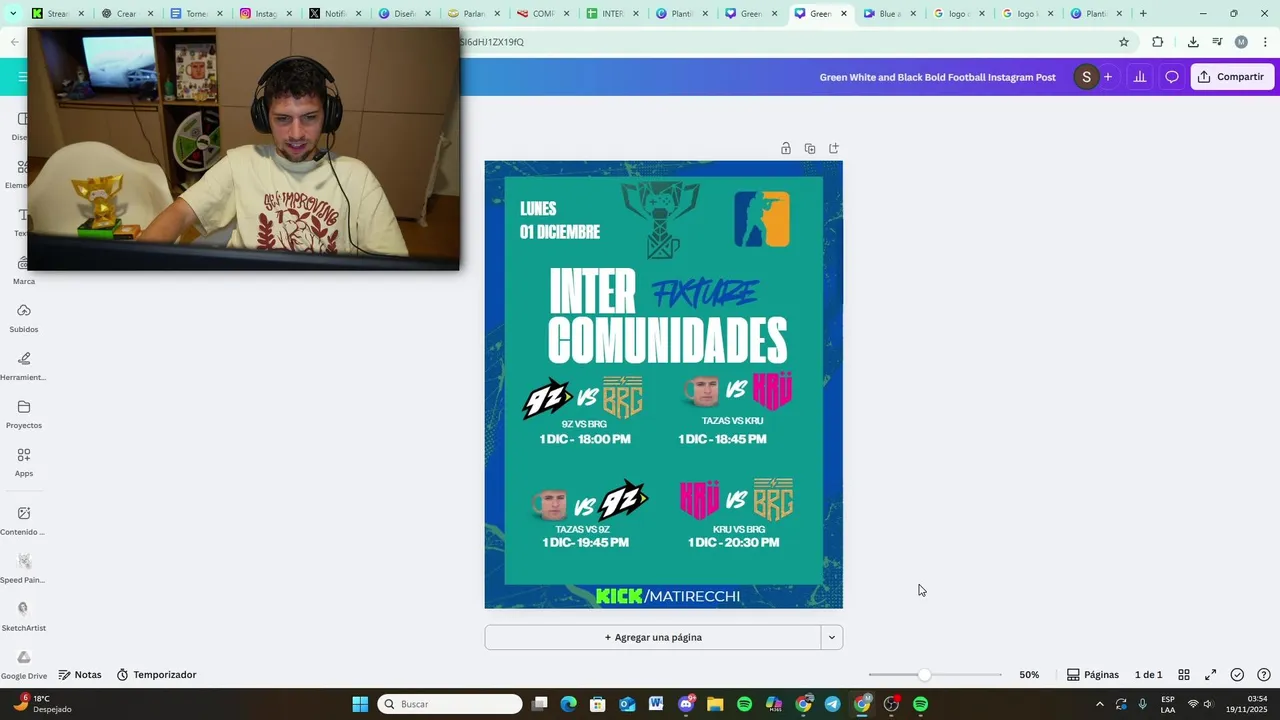Open Chrome downloads icon
Screen dimensions: 1280x720
pyautogui.click(x=1193, y=42)
